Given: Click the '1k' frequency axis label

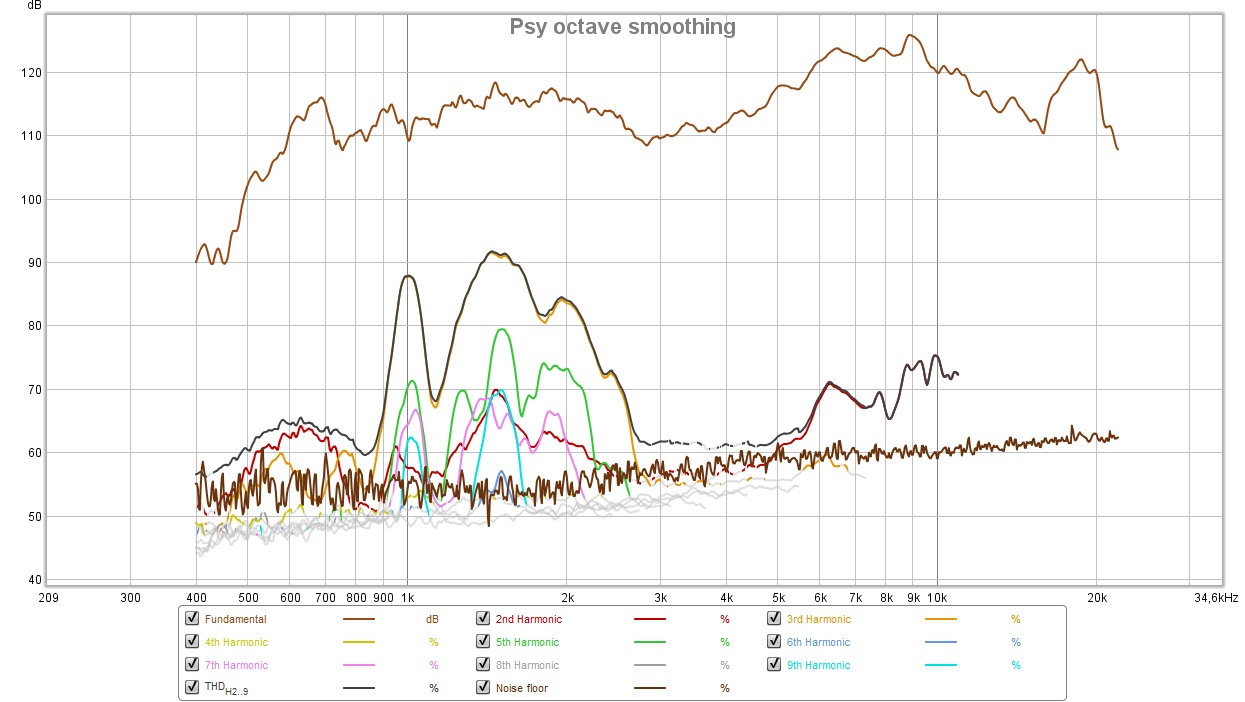Looking at the screenshot, I should point(407,598).
